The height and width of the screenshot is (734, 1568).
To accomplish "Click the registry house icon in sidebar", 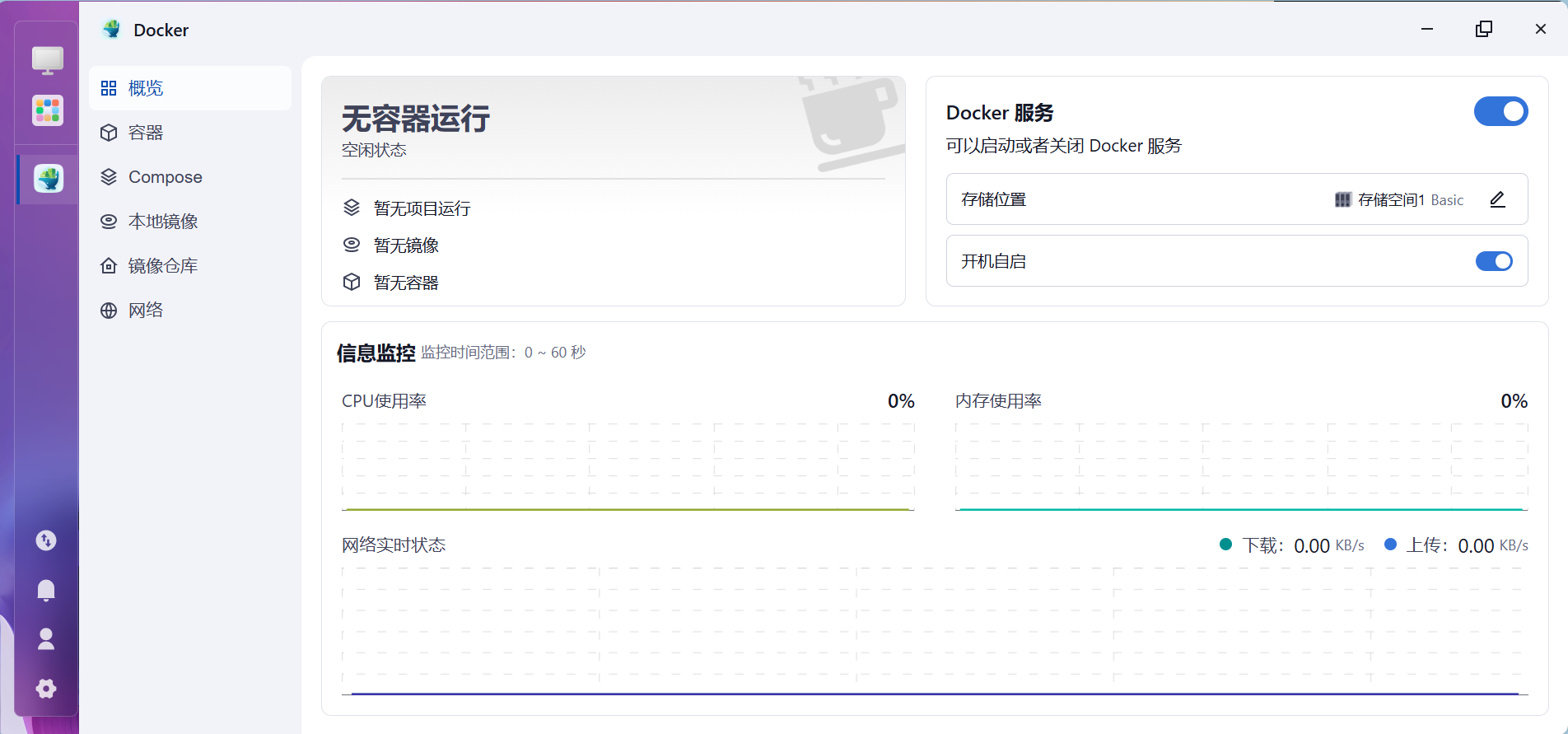I will coord(109,266).
